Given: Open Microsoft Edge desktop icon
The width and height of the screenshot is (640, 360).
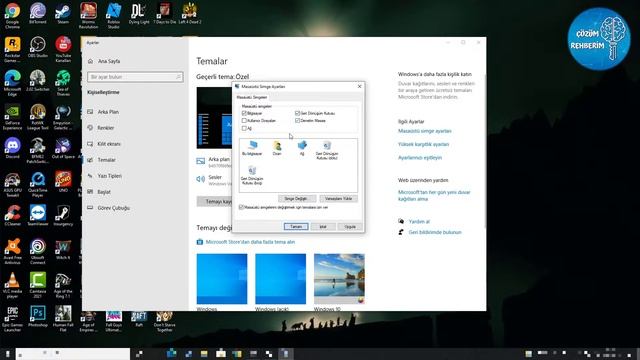Looking at the screenshot, I should click(12, 83).
